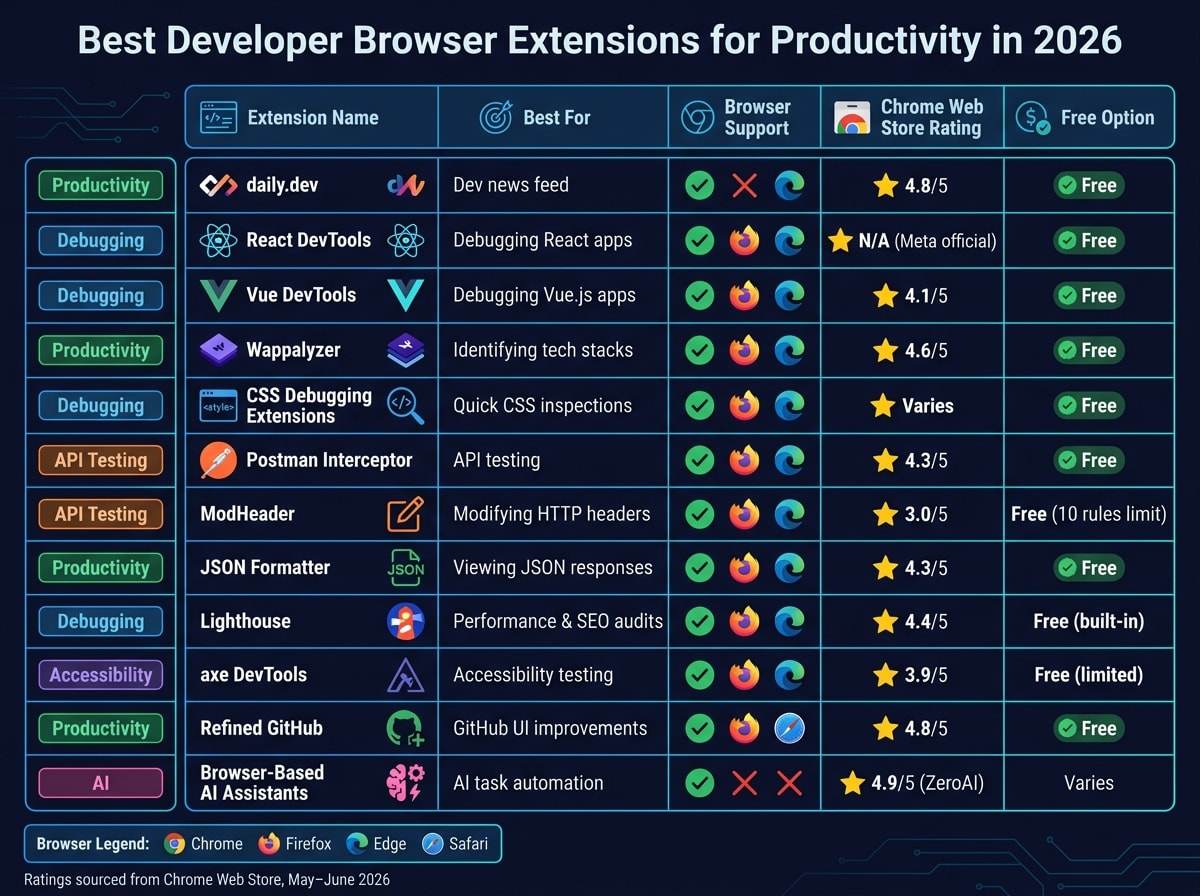
Task: Click the Varies rating for CSS Debugging Extensions
Action: 911,406
